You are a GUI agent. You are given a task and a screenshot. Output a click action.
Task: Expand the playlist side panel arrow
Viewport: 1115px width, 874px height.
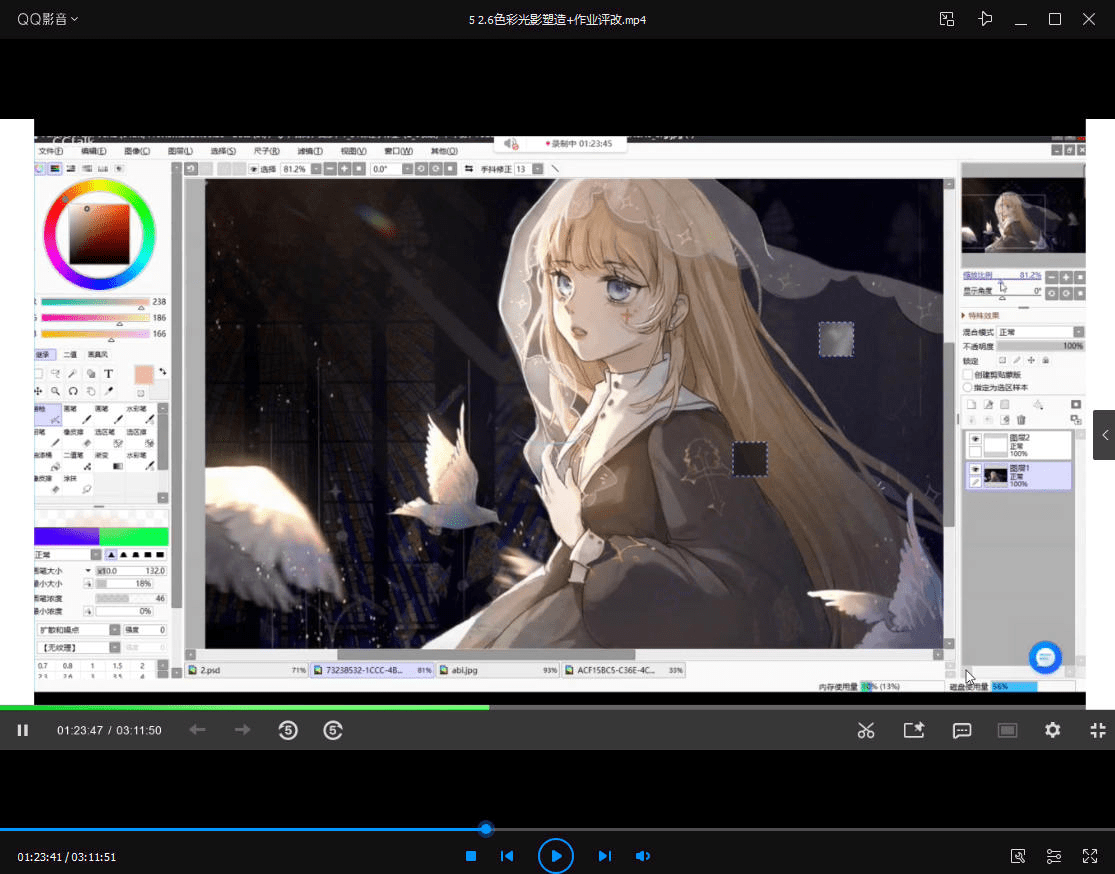(x=1104, y=435)
